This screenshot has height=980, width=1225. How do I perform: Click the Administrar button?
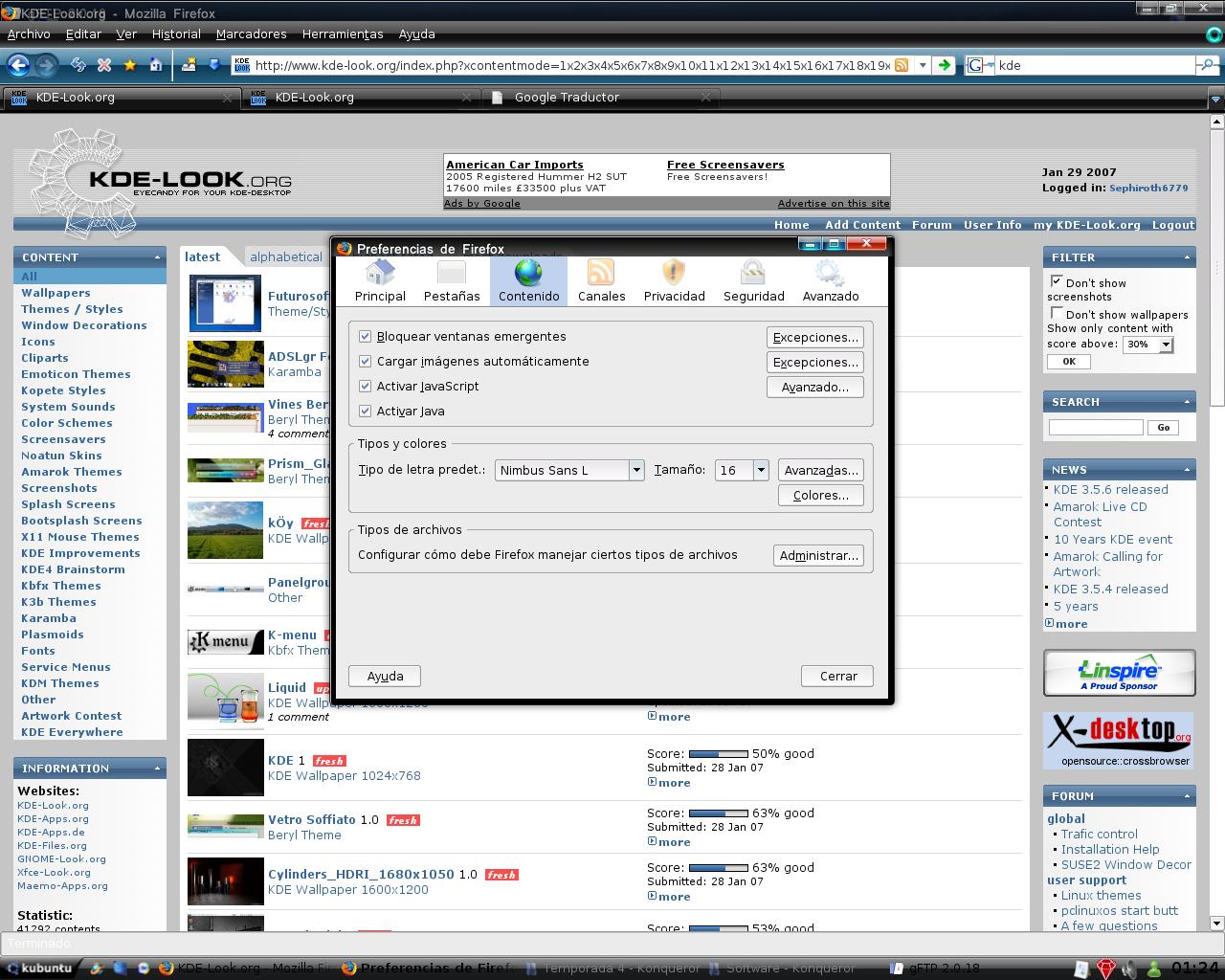pos(818,555)
